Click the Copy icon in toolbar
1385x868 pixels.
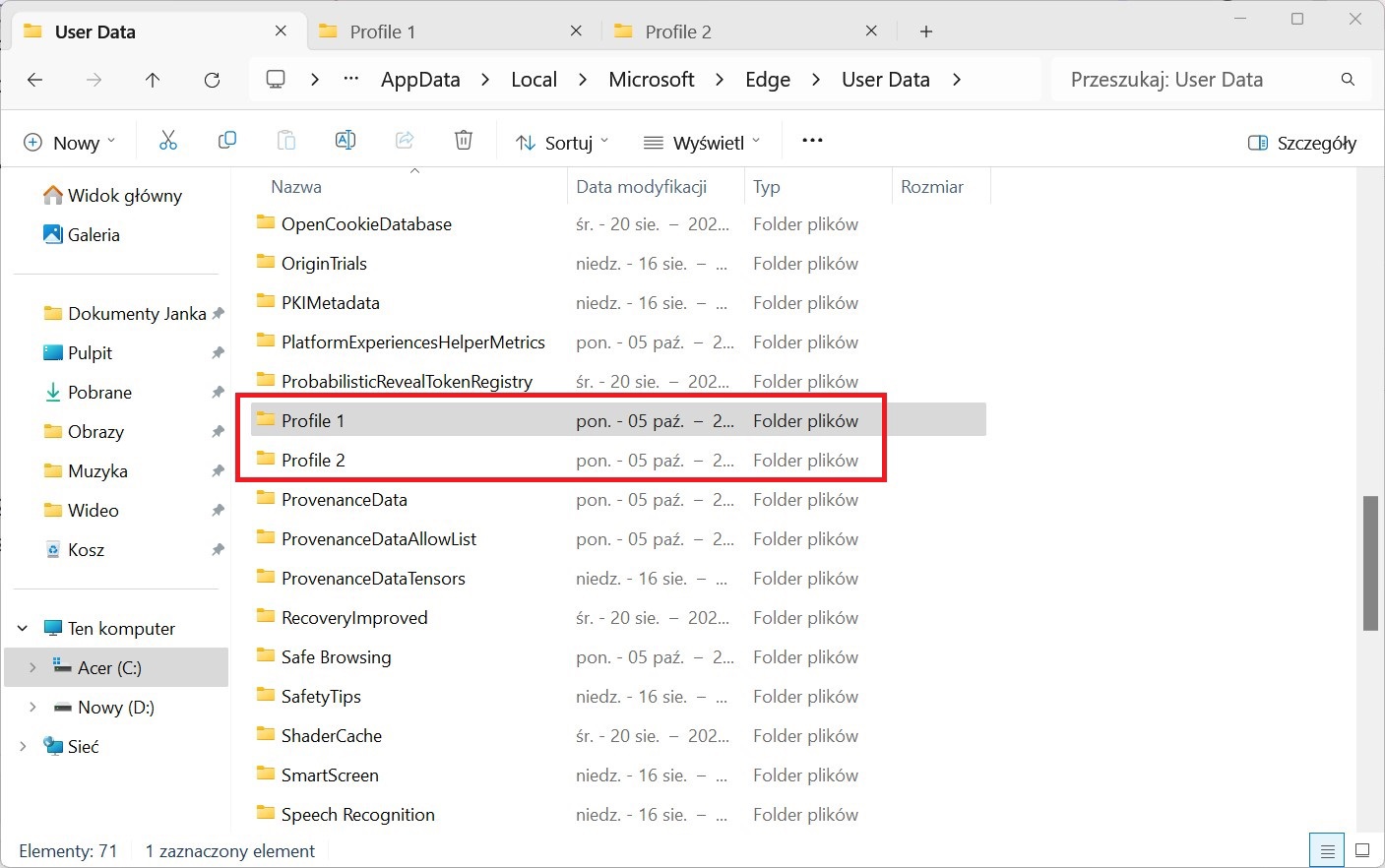227,141
